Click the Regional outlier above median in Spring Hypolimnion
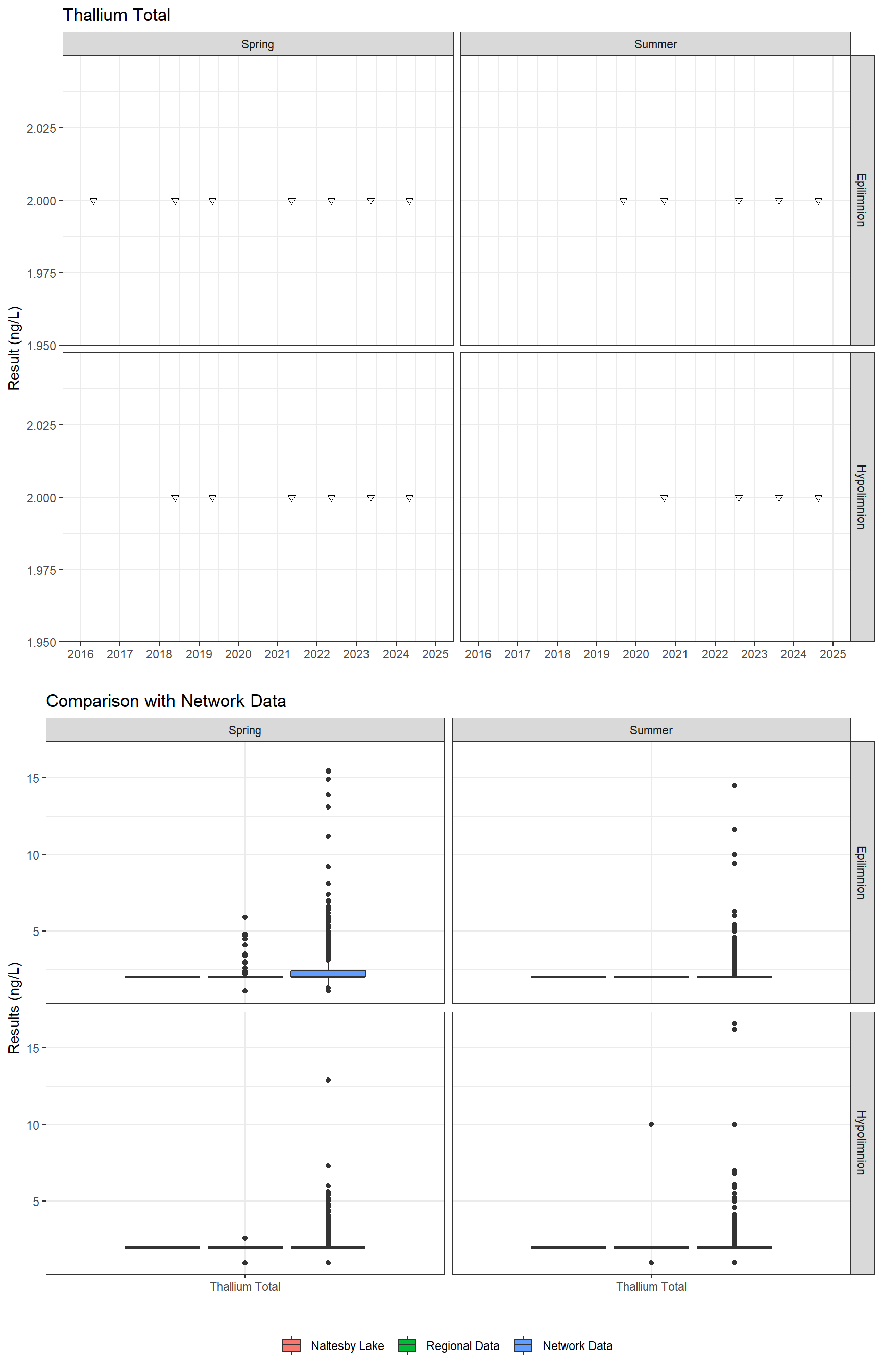The width and height of the screenshot is (882, 1372). click(245, 1238)
